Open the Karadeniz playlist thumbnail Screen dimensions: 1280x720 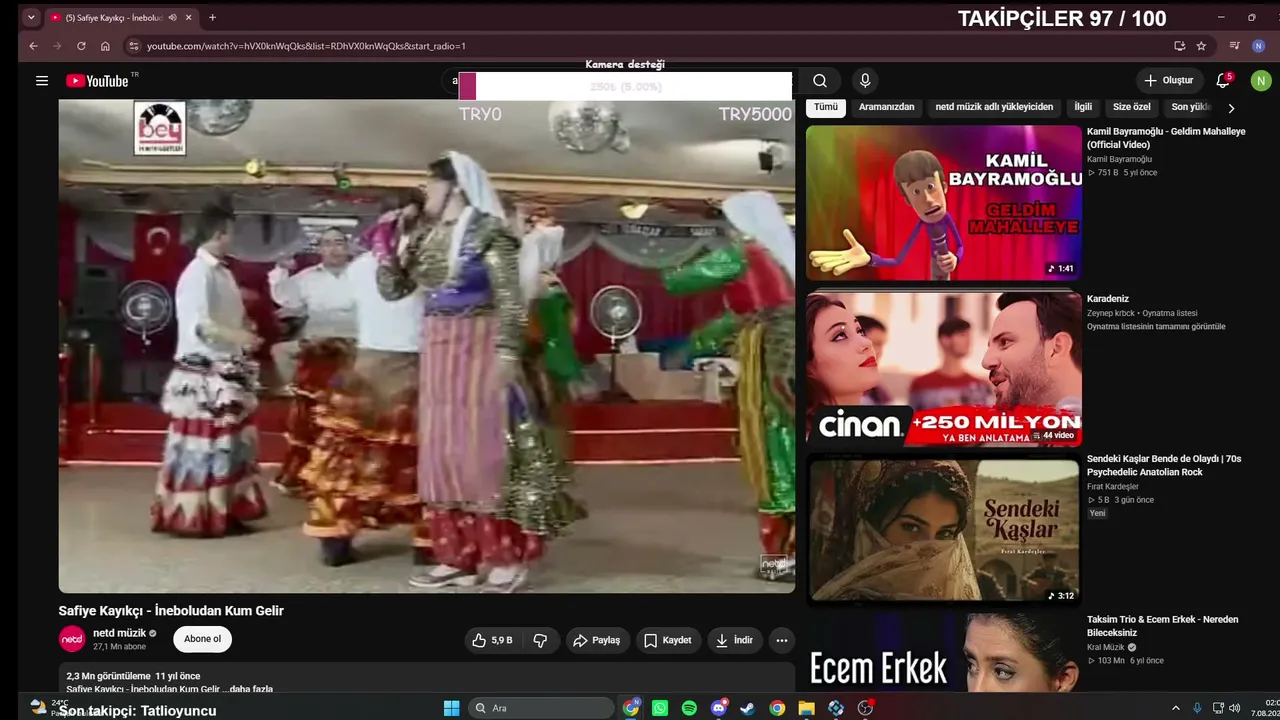[x=944, y=369]
